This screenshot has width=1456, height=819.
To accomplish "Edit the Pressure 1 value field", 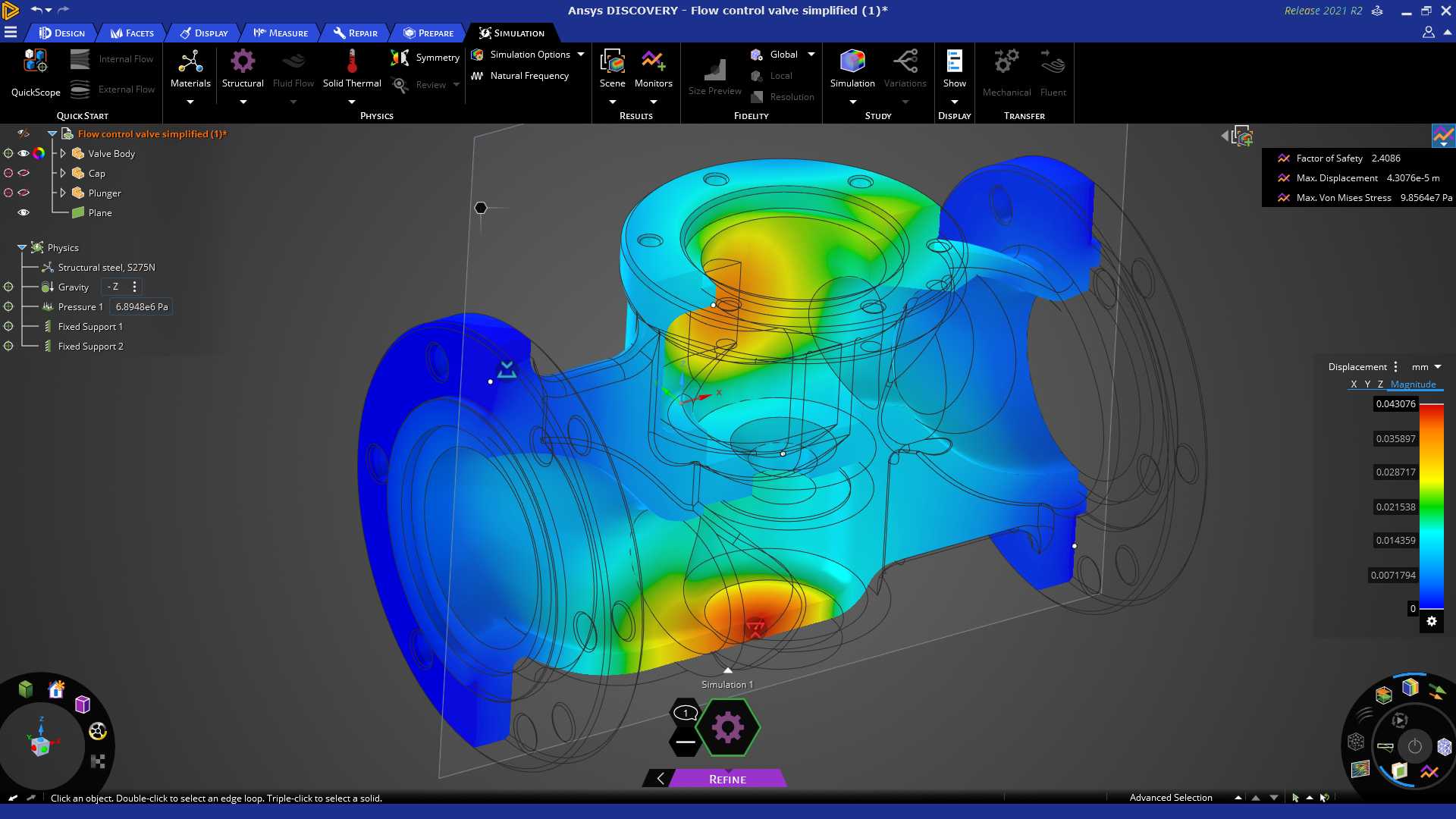I will pos(142,306).
